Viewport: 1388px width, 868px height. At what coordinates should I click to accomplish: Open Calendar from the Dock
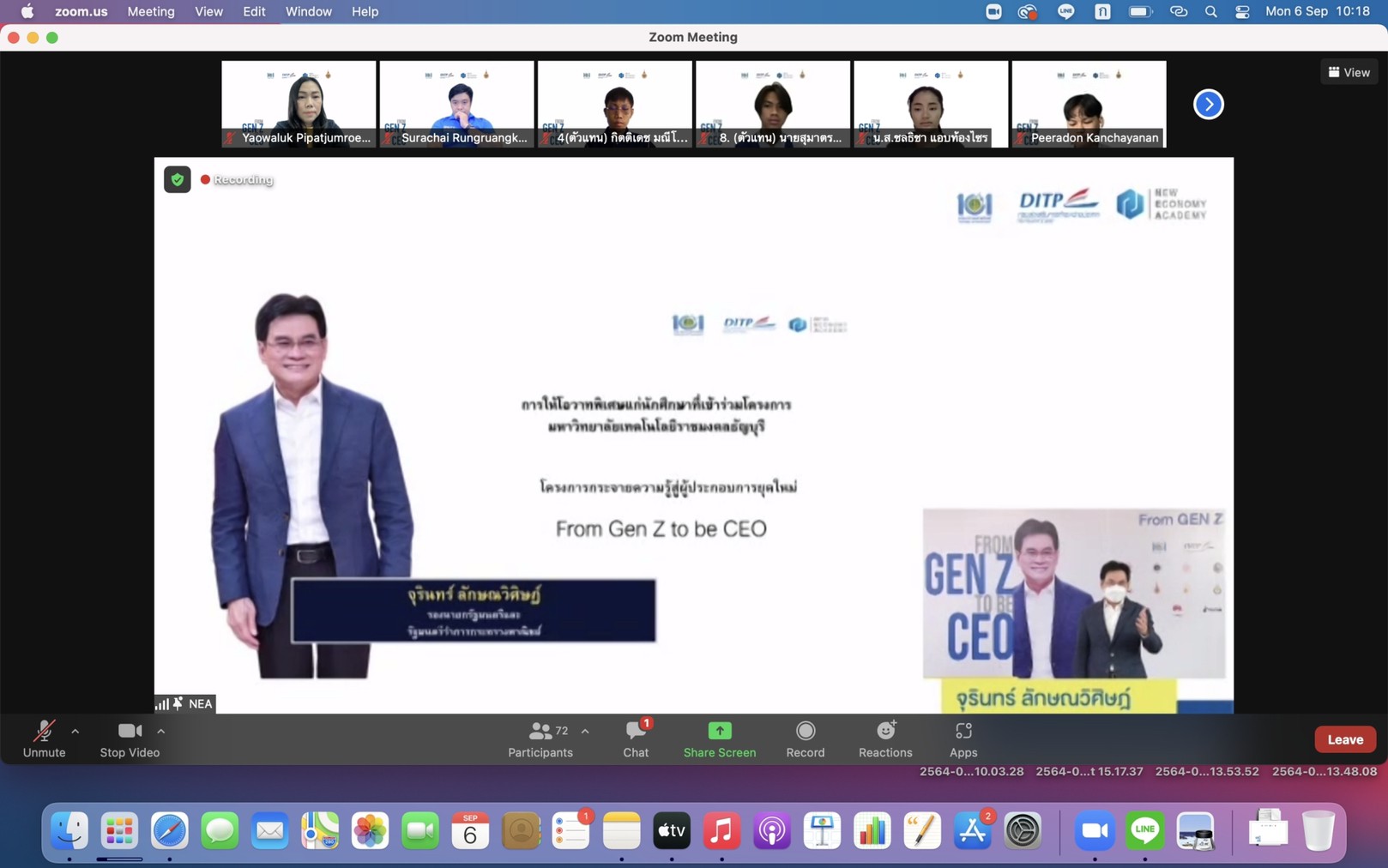(470, 830)
